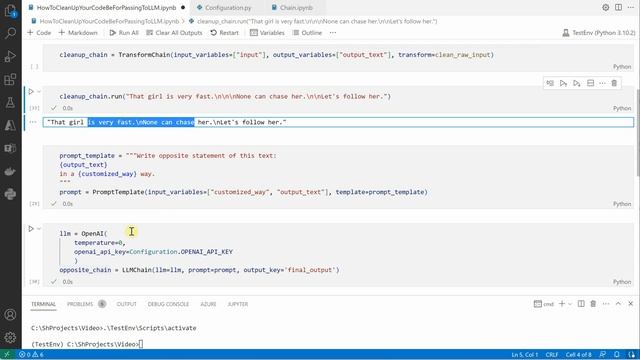Open the Docker whale view
Image resolution: width=640 pixels, height=360 pixels.
pyautogui.click(x=10, y=171)
